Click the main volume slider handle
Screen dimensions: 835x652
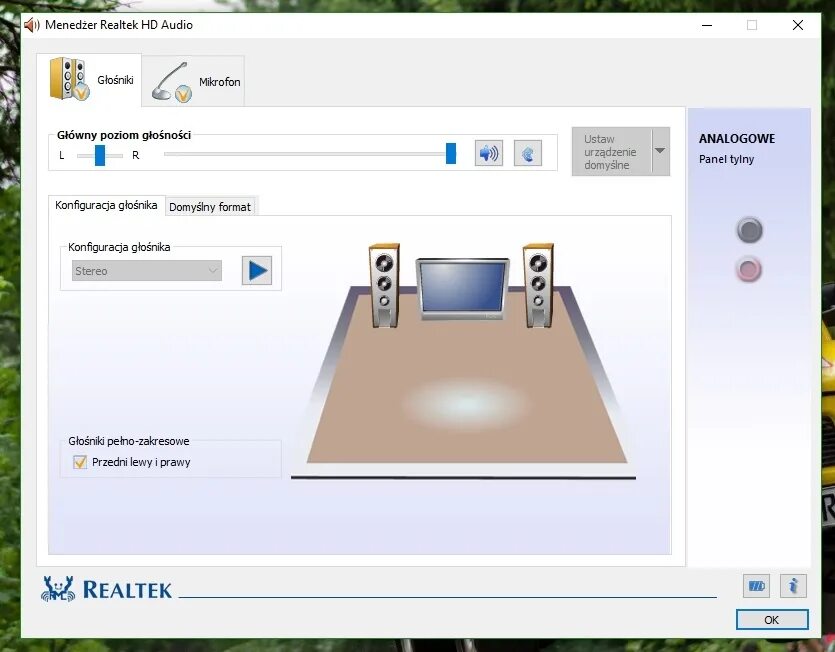coord(451,153)
